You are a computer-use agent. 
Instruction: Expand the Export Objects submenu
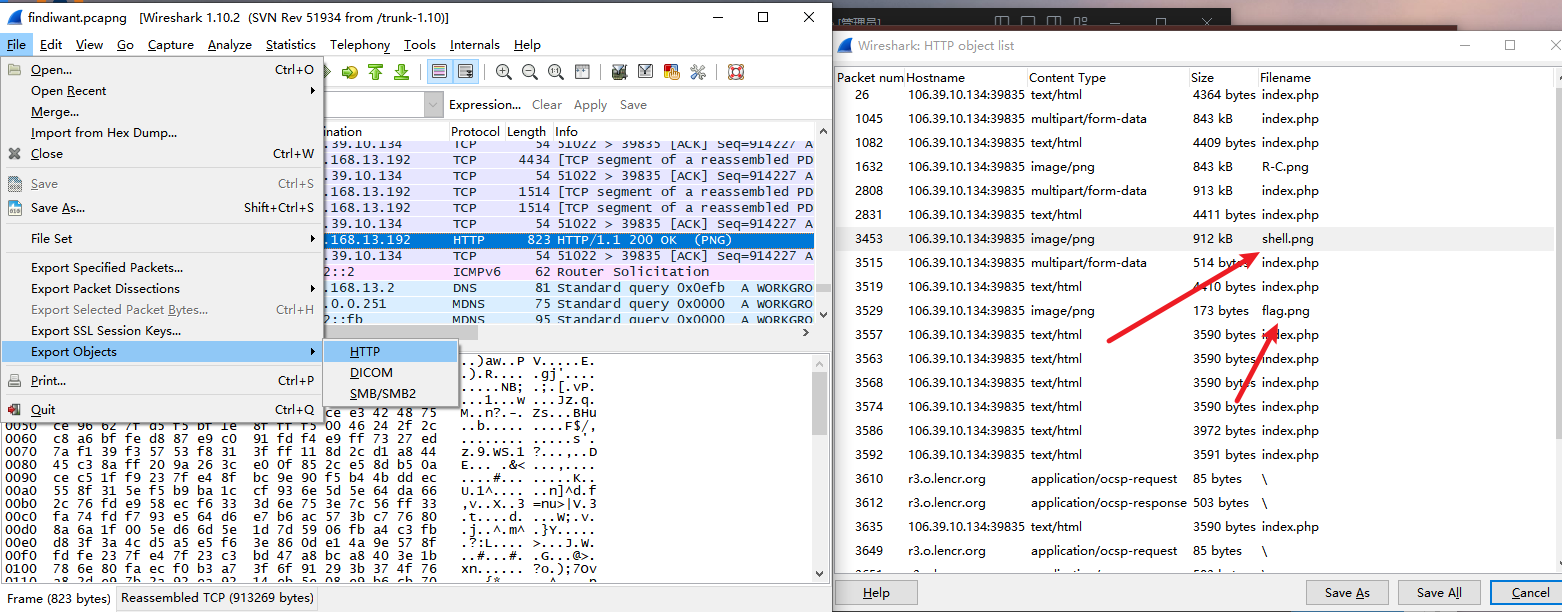pyautogui.click(x=162, y=352)
